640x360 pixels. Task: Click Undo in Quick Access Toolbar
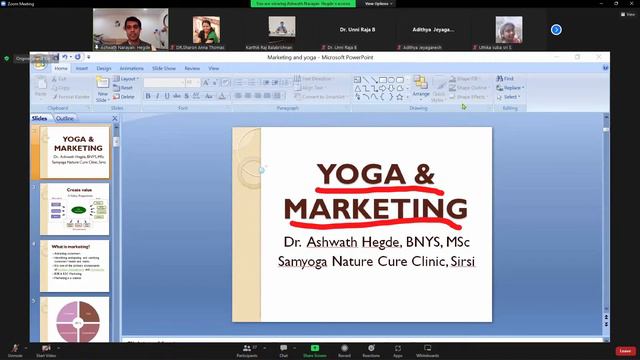(x=64, y=57)
